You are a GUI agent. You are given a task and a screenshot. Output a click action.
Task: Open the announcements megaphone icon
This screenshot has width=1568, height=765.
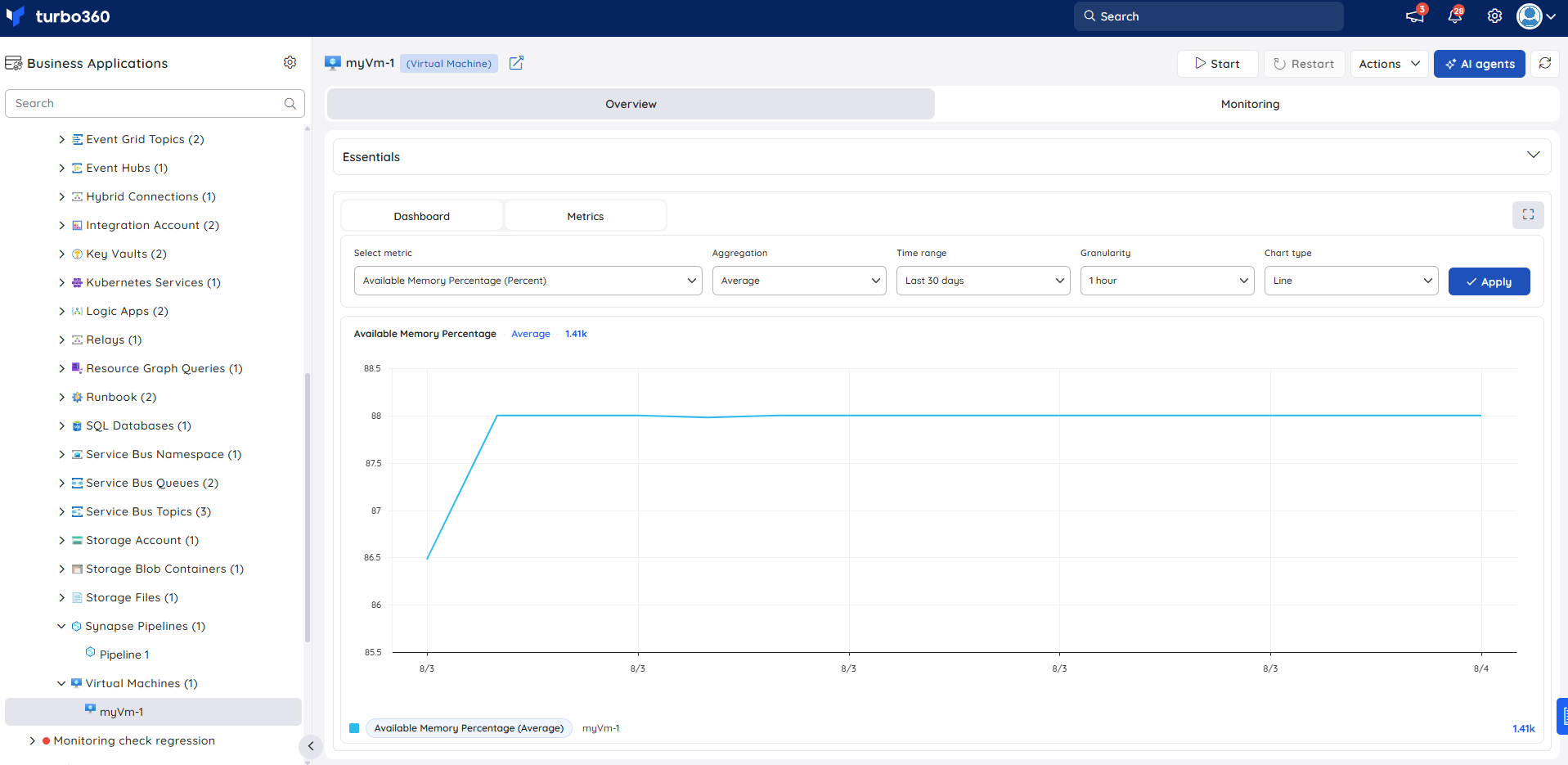[1414, 16]
